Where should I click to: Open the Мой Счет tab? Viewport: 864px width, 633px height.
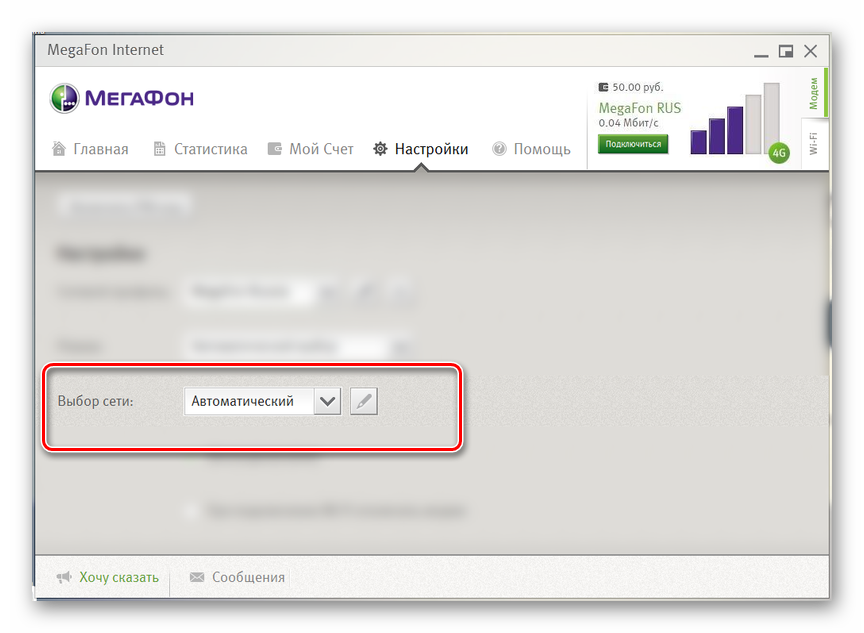click(310, 149)
